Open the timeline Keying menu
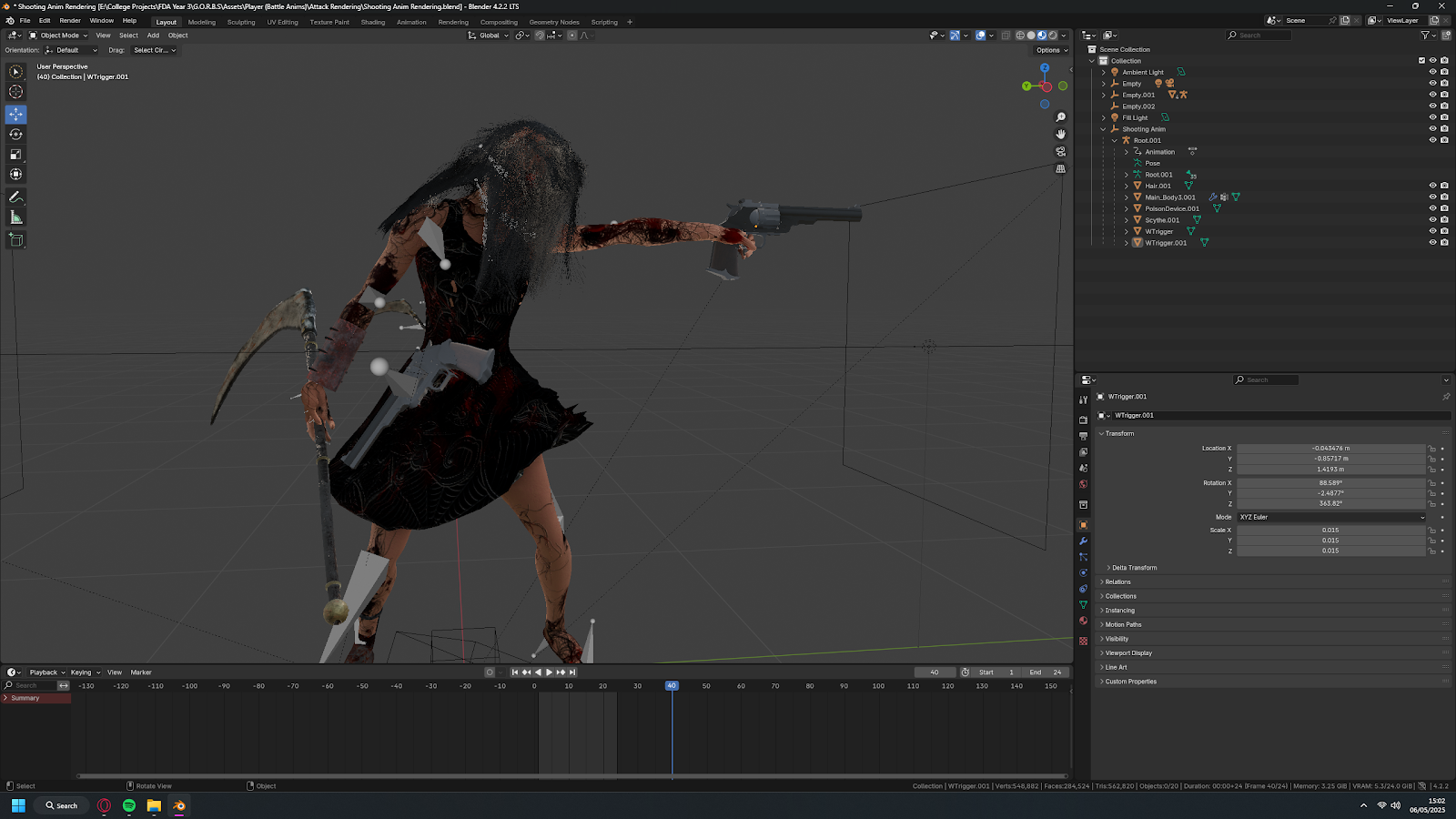1456x819 pixels. (86, 672)
